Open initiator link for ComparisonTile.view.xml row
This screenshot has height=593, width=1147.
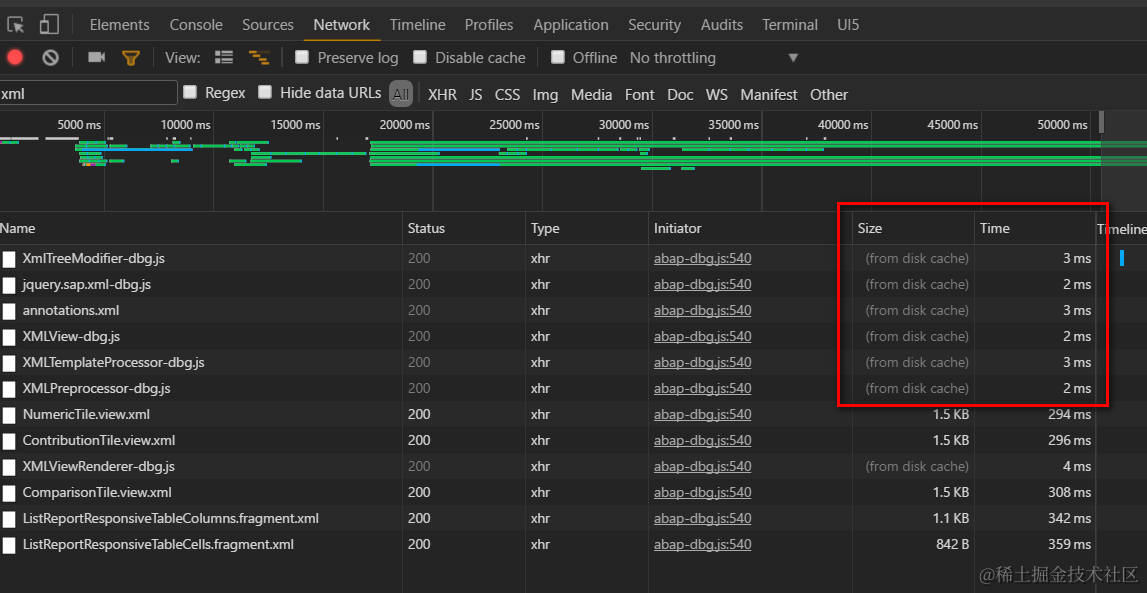tap(702, 492)
